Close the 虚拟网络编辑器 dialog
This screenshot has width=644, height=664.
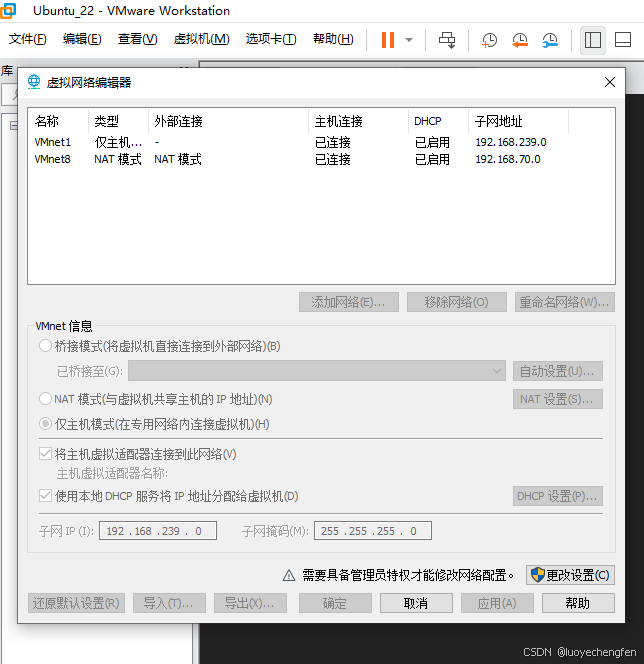pyautogui.click(x=610, y=82)
